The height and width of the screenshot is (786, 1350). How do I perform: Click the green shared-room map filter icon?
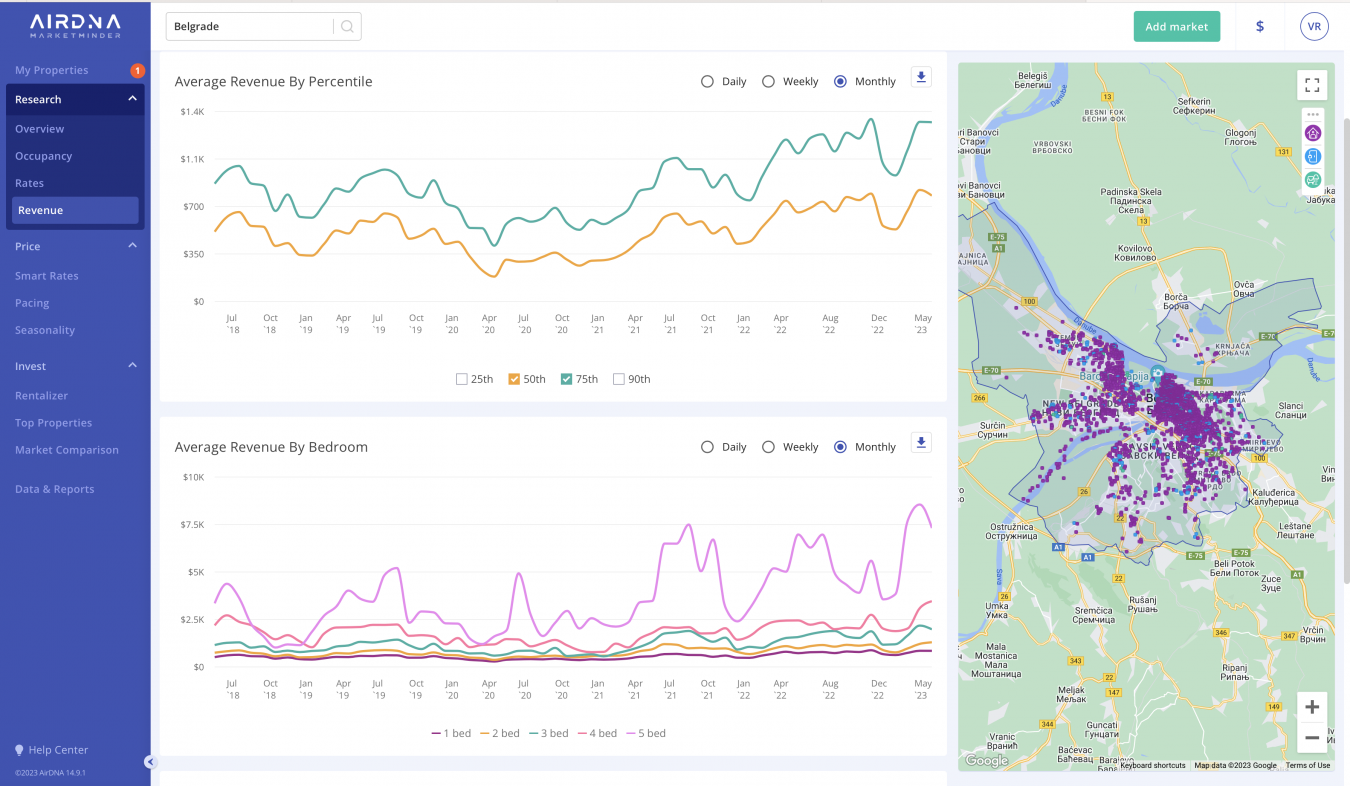(x=1313, y=180)
